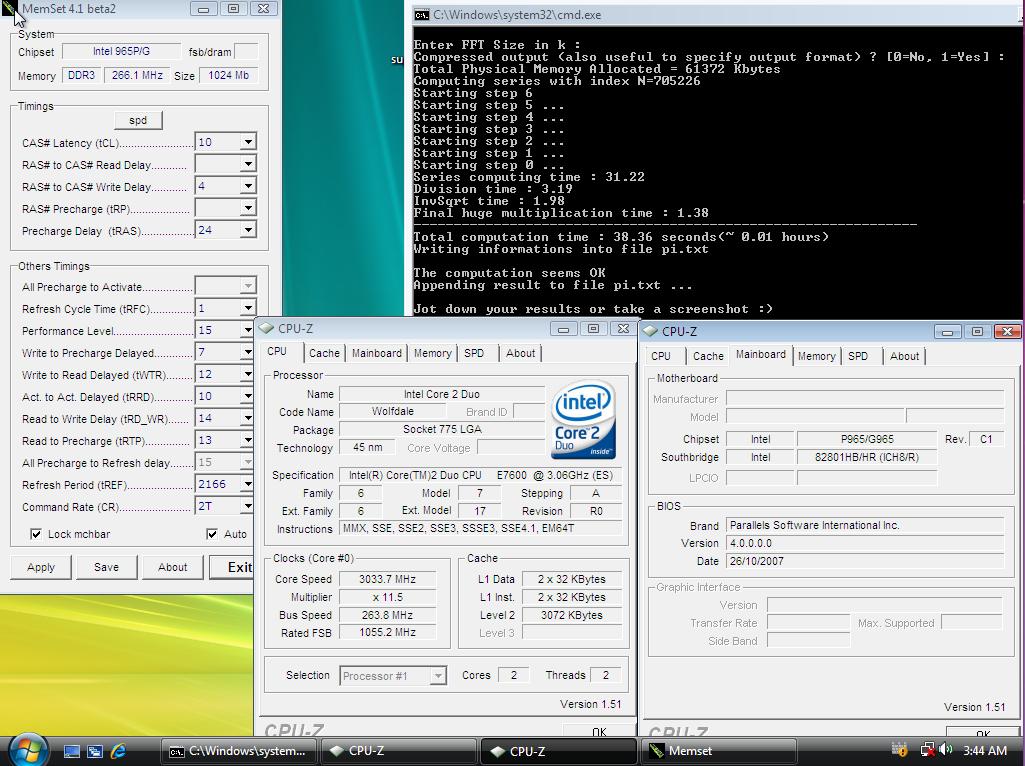Open Command Rate (CR) dropdown
The width and height of the screenshot is (1025, 766).
tap(248, 506)
